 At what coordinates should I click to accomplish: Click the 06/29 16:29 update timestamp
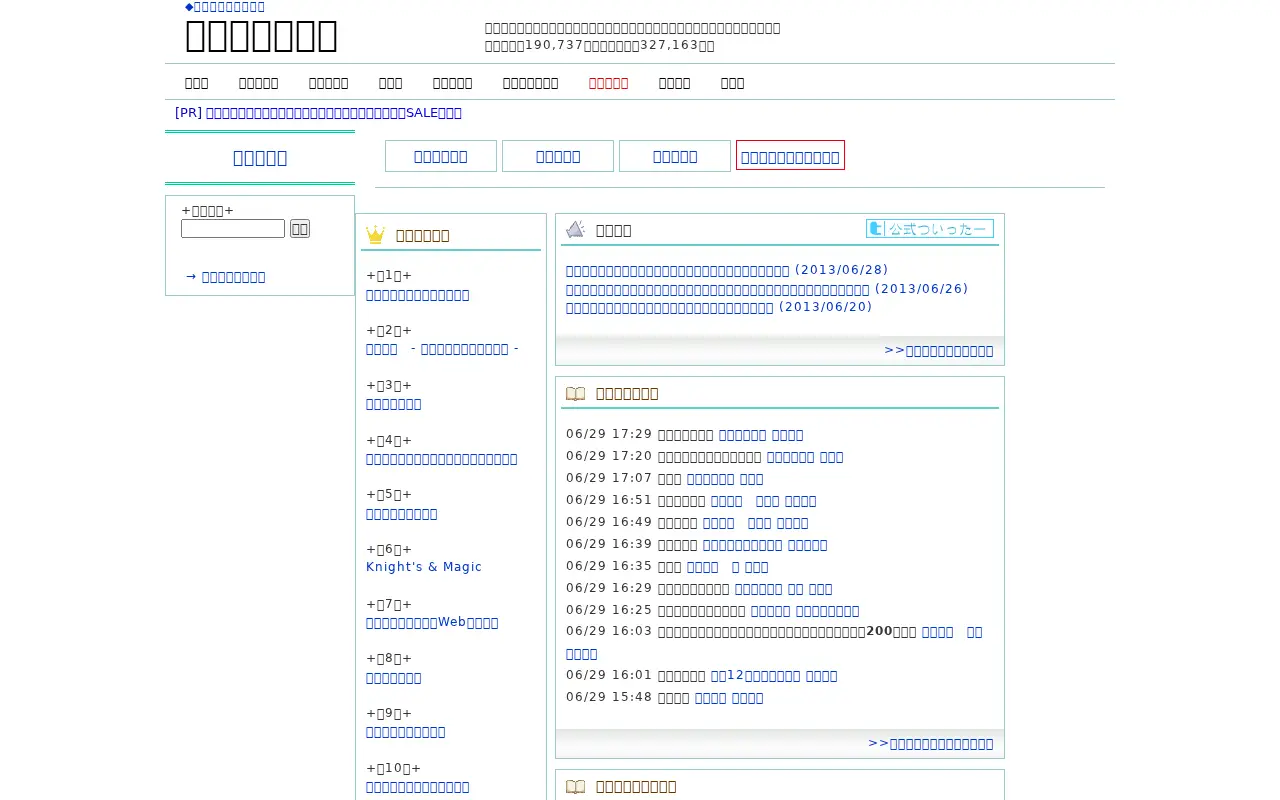(x=609, y=588)
